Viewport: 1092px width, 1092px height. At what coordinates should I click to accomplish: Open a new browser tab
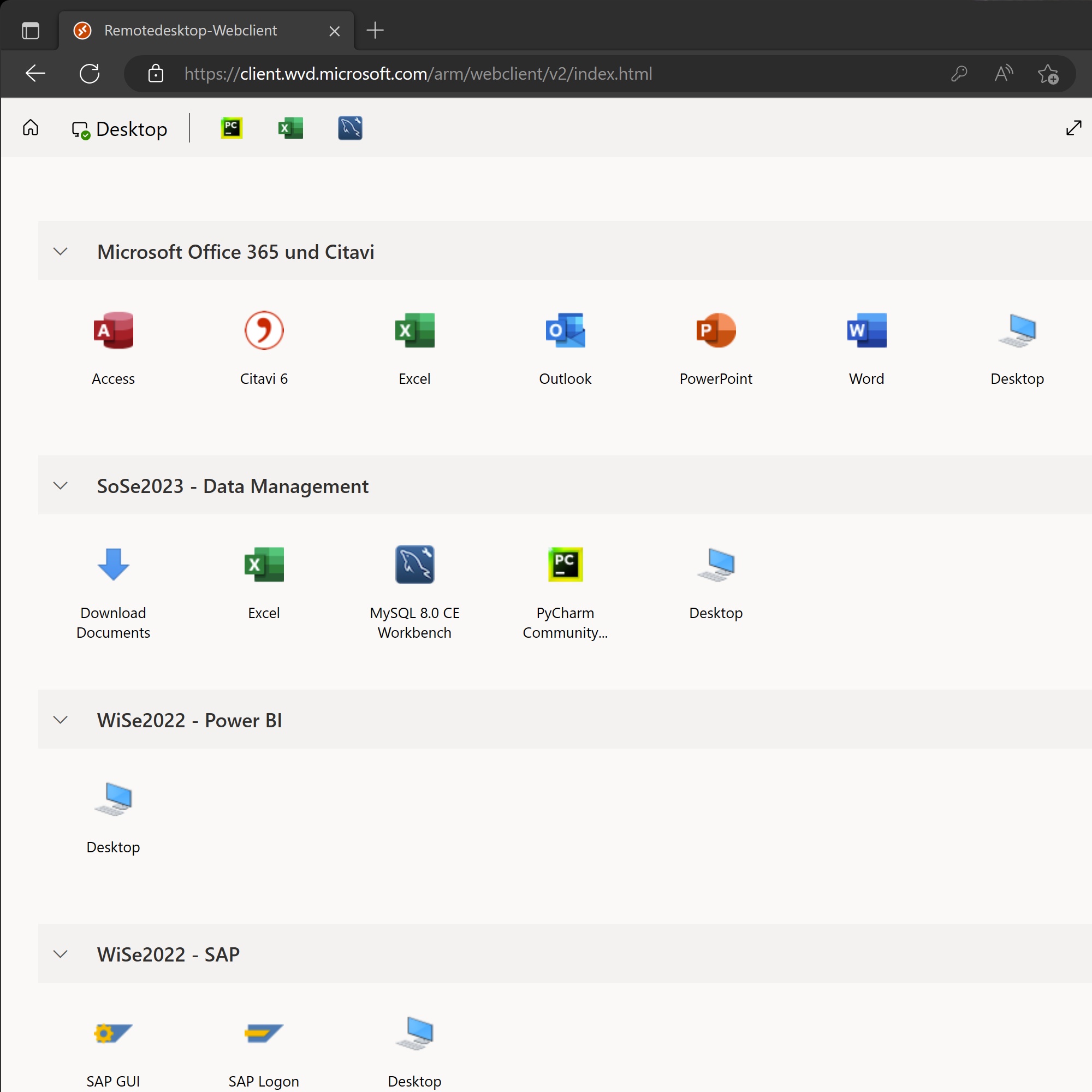coord(375,31)
